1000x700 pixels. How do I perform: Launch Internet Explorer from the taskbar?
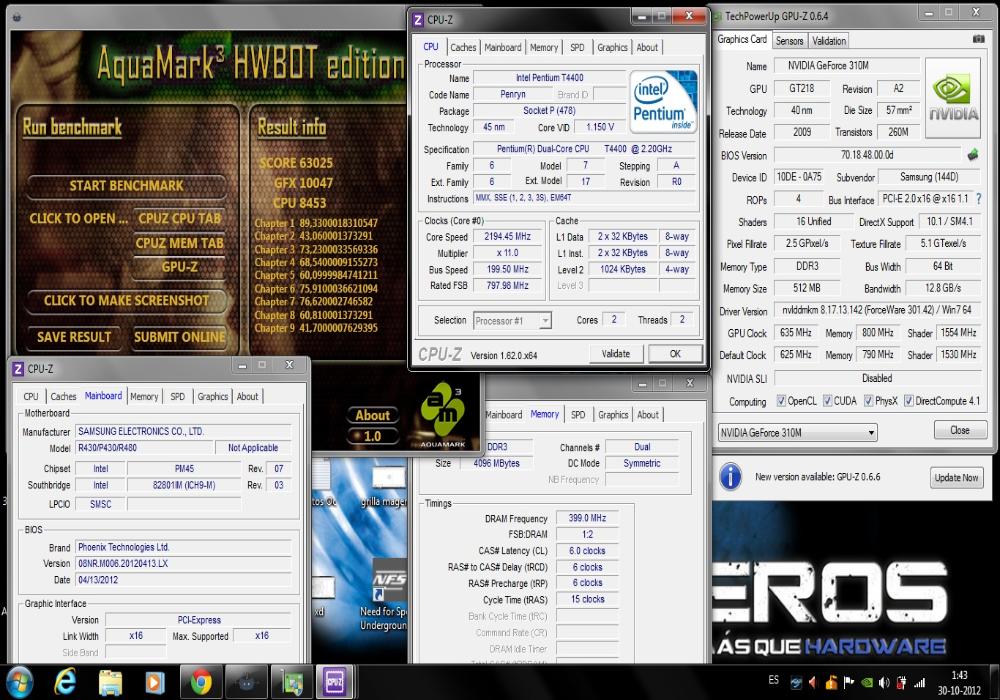(x=65, y=683)
